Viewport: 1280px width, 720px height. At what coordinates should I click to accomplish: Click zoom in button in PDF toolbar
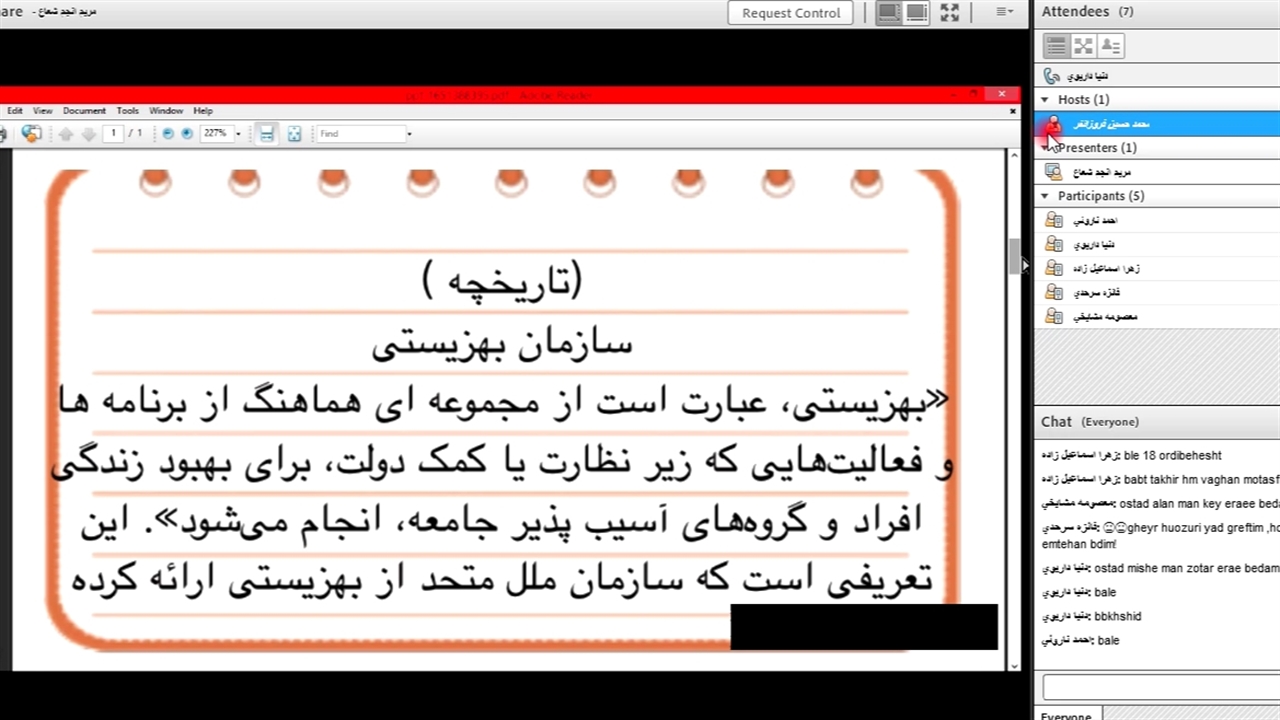(x=187, y=134)
